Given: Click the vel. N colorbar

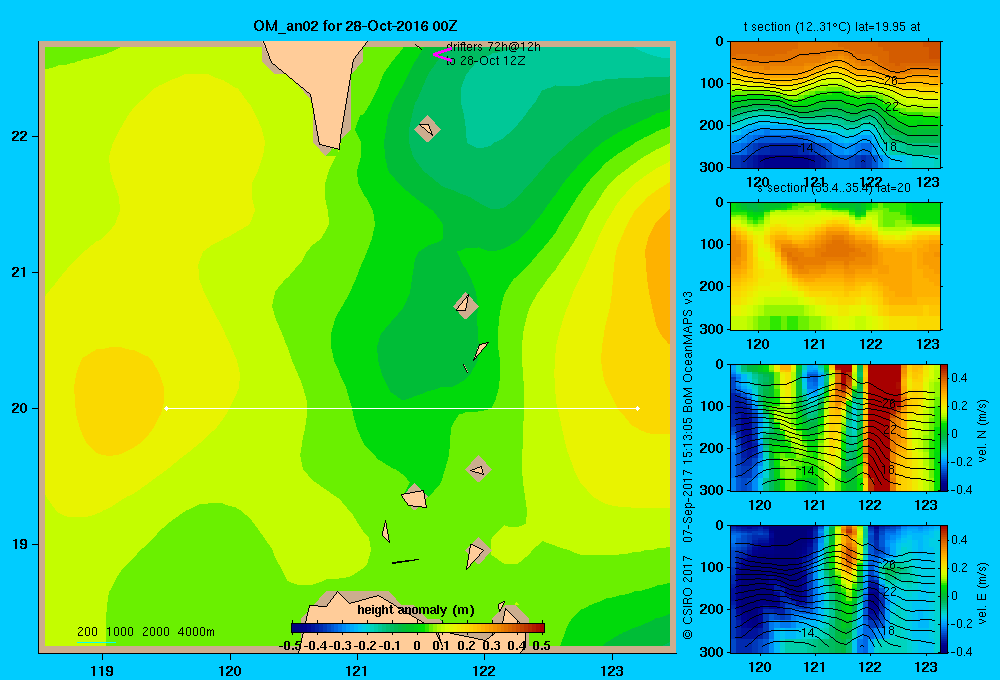Looking at the screenshot, I should click(944, 427).
